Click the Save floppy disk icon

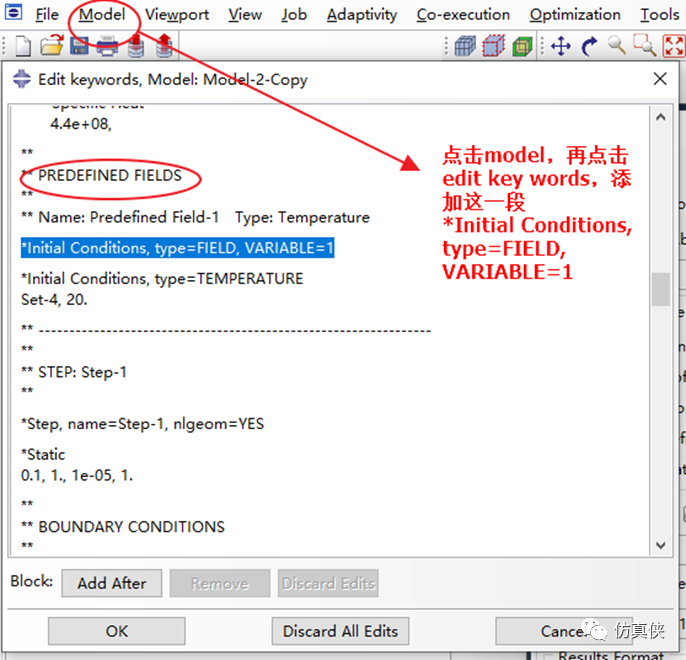[x=79, y=45]
